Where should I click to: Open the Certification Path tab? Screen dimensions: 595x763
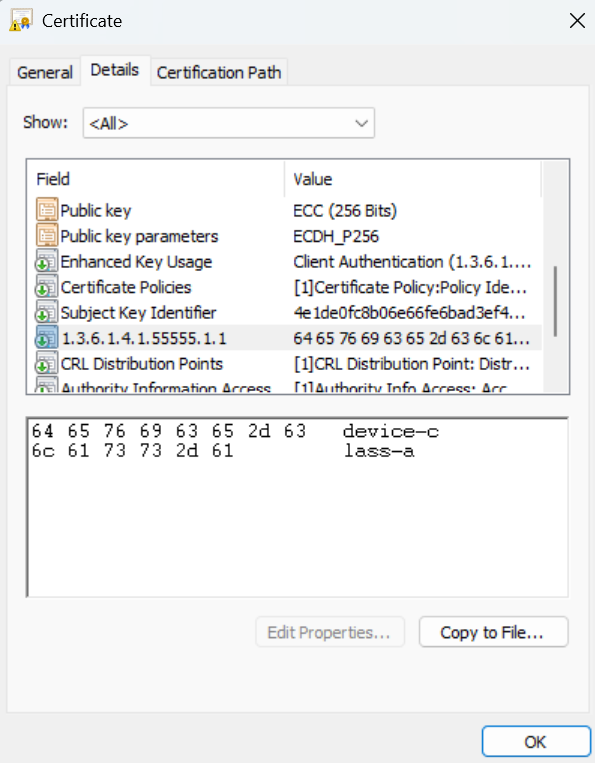pyautogui.click(x=219, y=73)
